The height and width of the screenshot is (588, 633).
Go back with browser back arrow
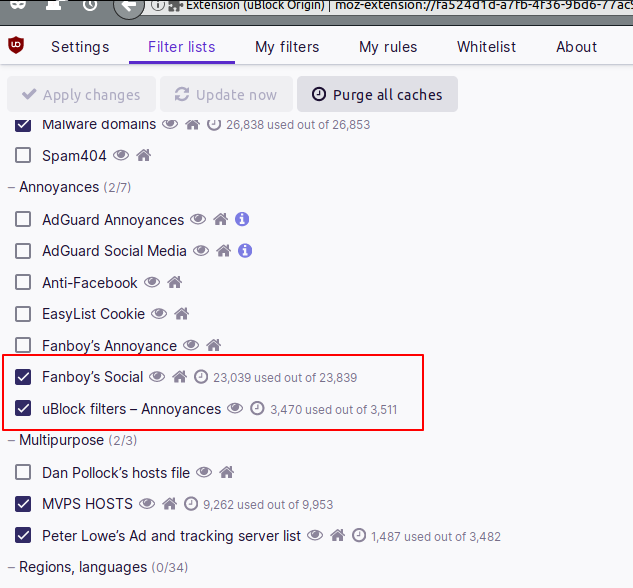(128, 6)
